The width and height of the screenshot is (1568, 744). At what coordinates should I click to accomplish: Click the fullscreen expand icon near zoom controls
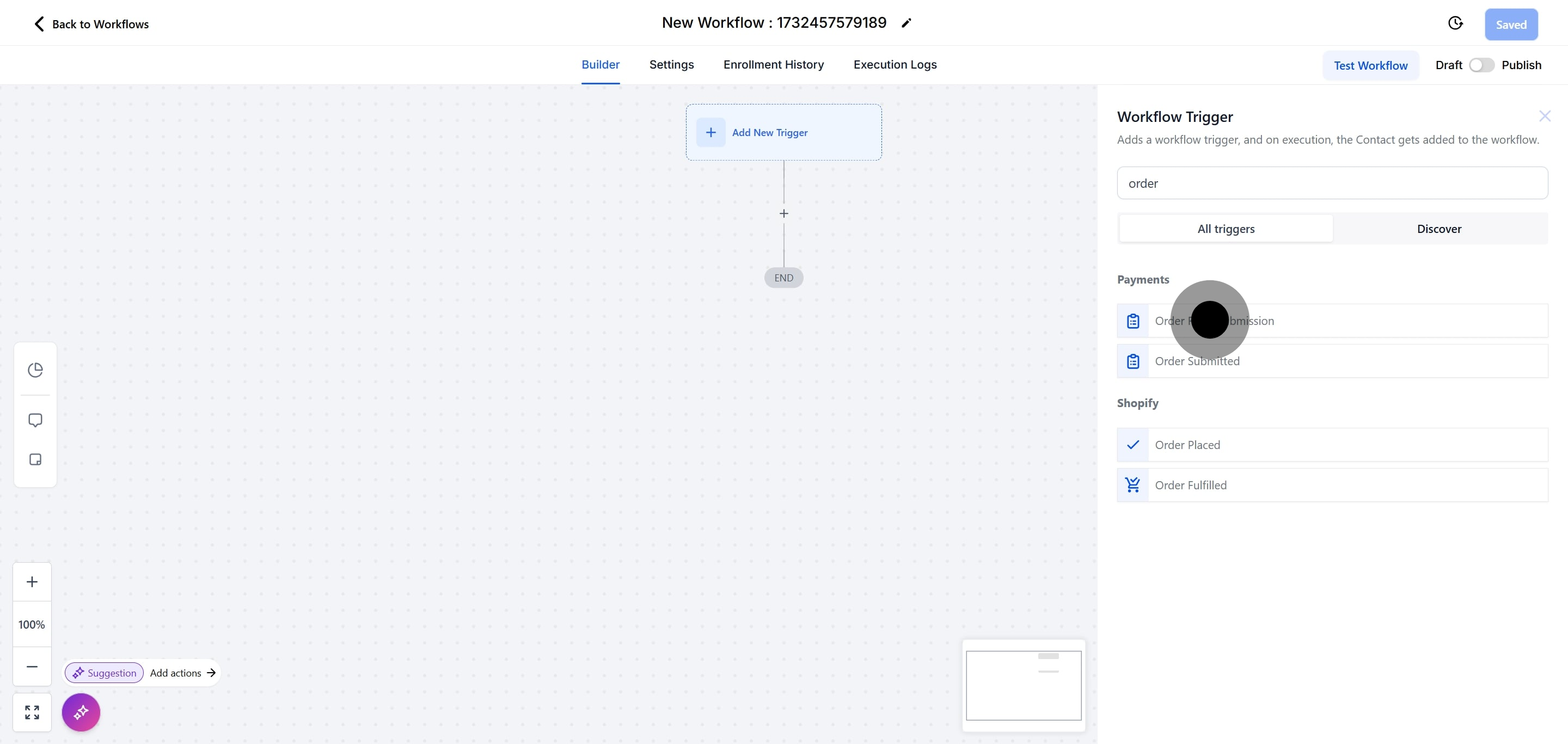click(x=32, y=712)
